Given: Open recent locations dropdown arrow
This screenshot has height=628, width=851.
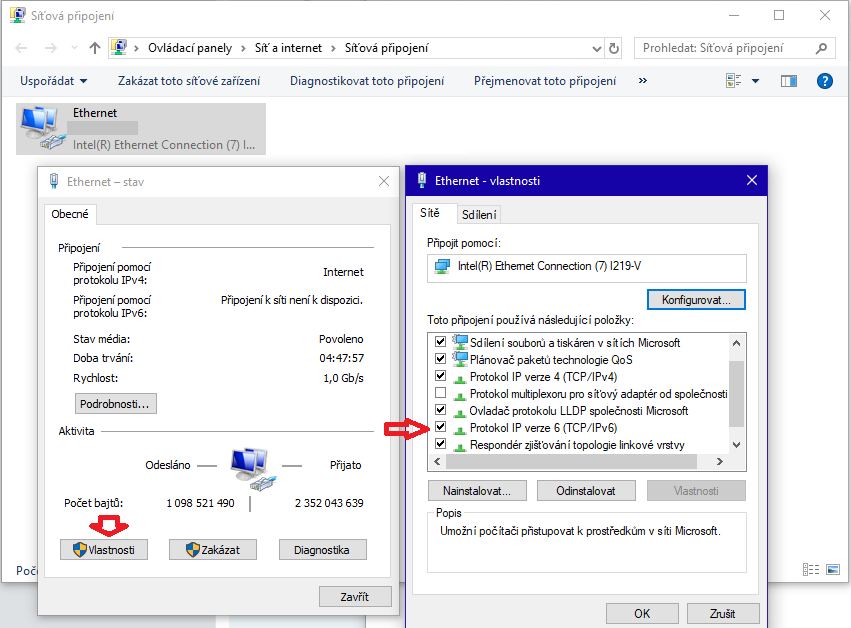Looking at the screenshot, I should [74, 48].
